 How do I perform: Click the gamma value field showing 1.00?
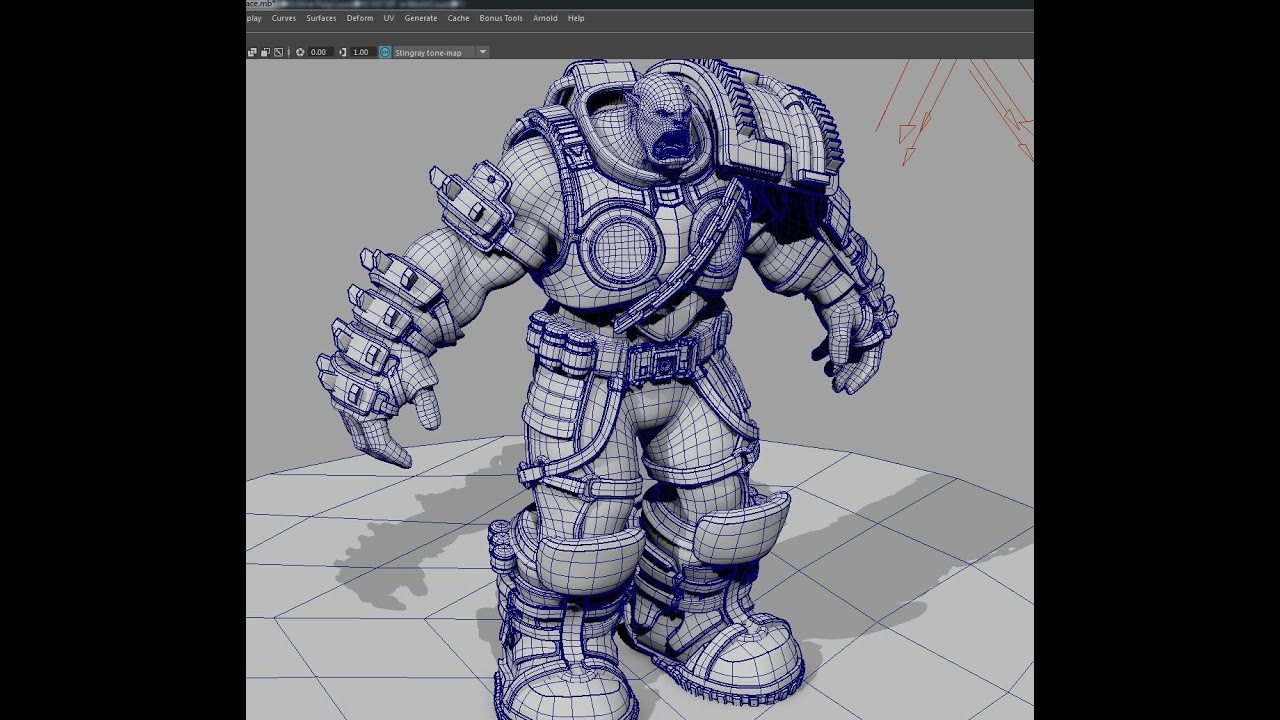click(x=361, y=52)
